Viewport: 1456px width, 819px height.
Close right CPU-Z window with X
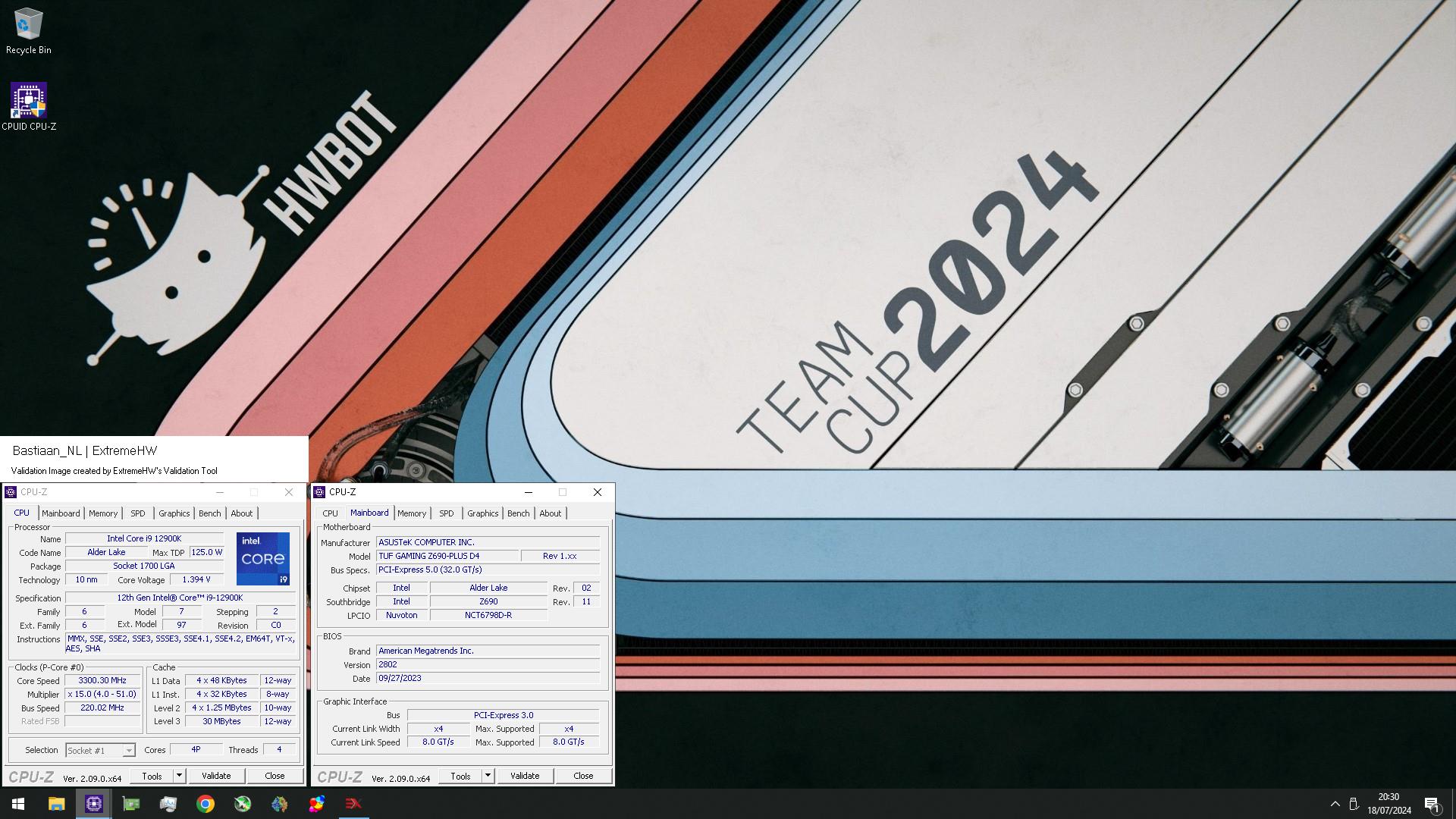click(598, 492)
